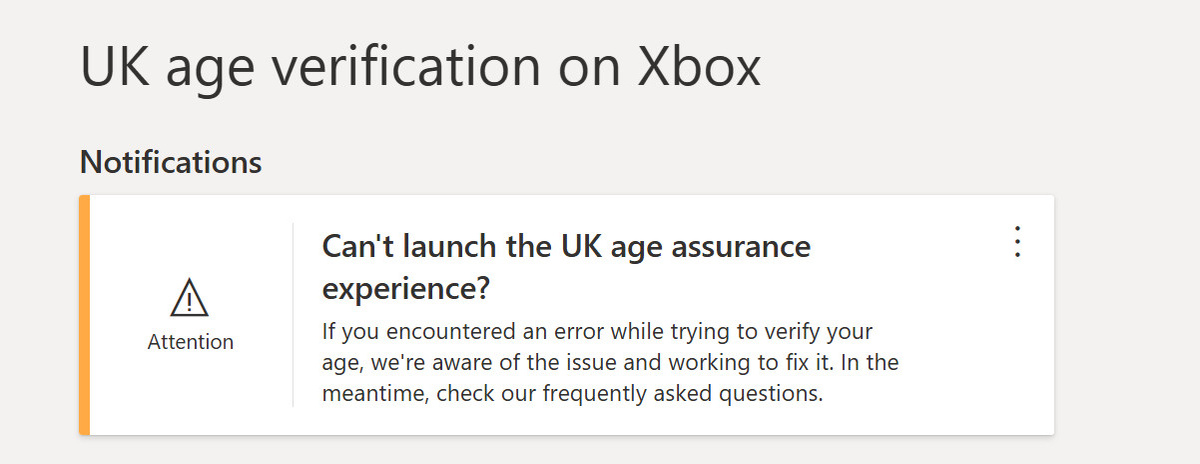Open the notification's three-dot more options menu
This screenshot has height=464, width=1200.
(x=1017, y=242)
